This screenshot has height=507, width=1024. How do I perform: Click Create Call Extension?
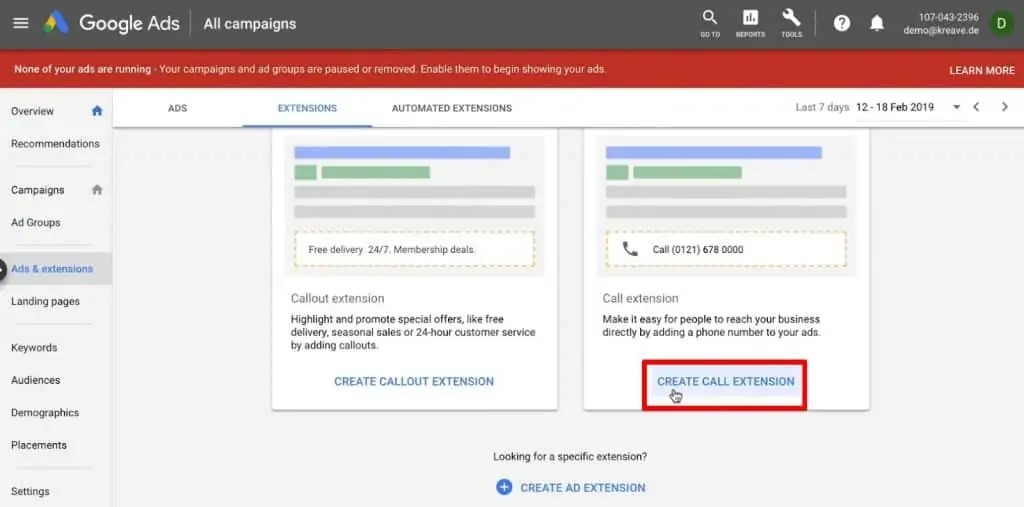tap(726, 382)
